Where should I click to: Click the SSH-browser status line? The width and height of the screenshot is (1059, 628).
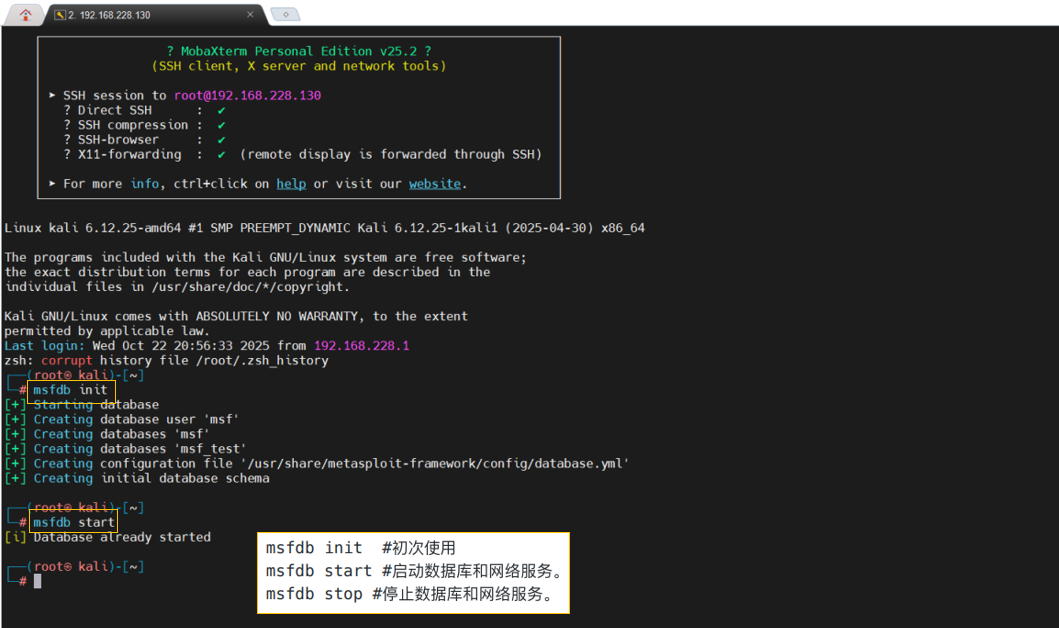(x=145, y=140)
